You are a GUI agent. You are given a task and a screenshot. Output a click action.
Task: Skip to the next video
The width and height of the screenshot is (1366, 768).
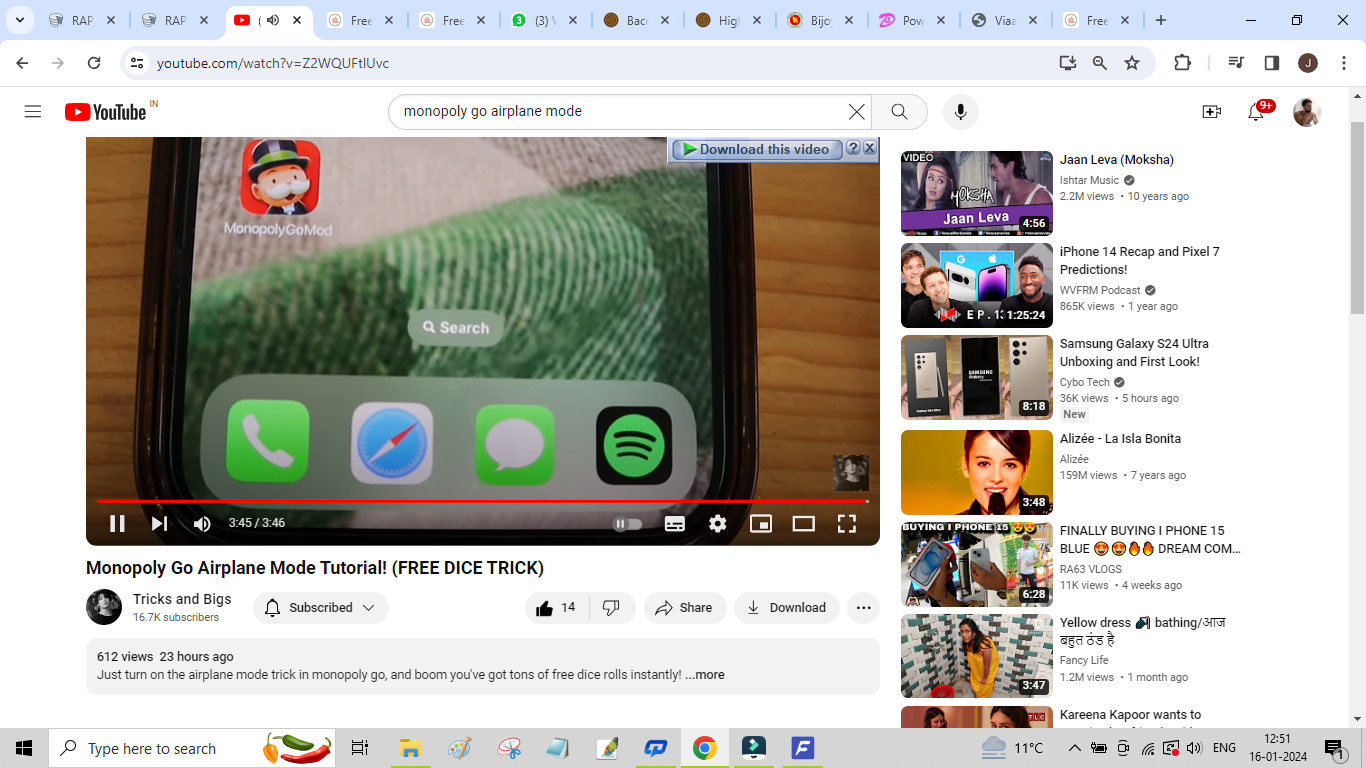[x=159, y=523]
